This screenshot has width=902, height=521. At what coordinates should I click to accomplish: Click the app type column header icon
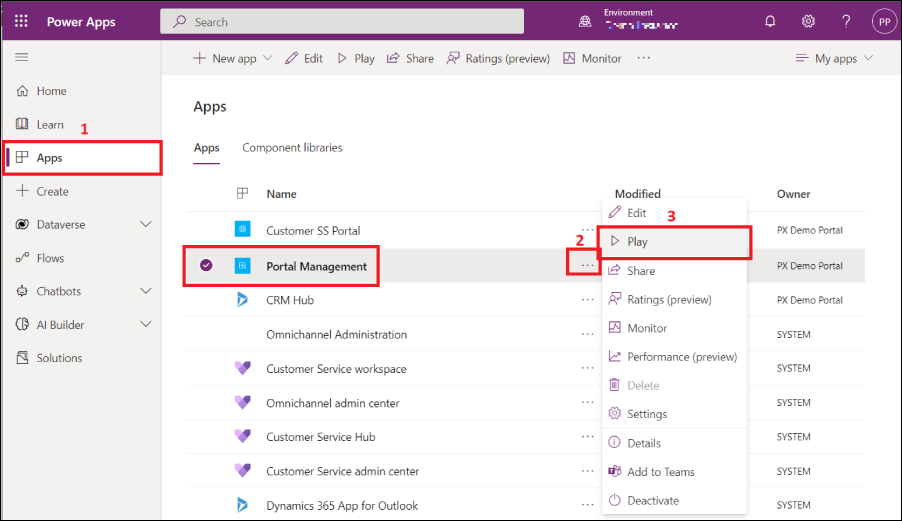pos(242,193)
